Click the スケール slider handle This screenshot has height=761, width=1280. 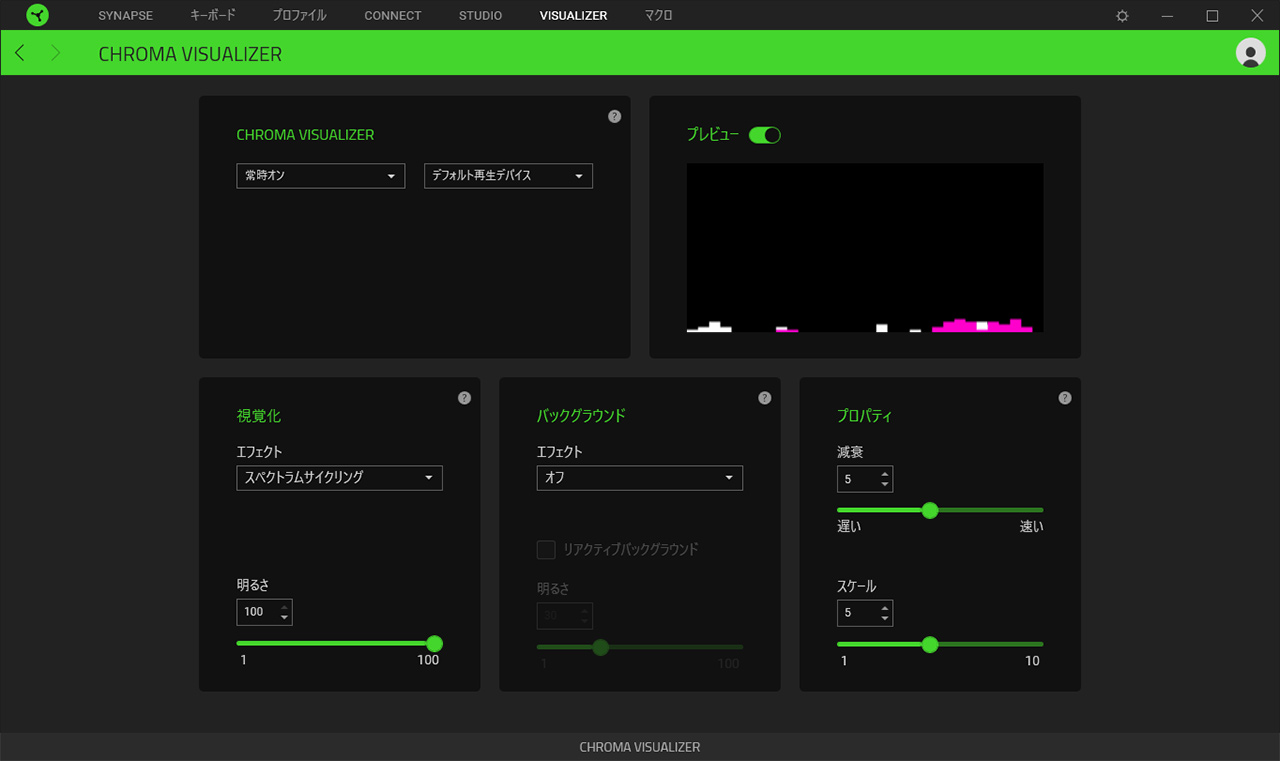[930, 645]
